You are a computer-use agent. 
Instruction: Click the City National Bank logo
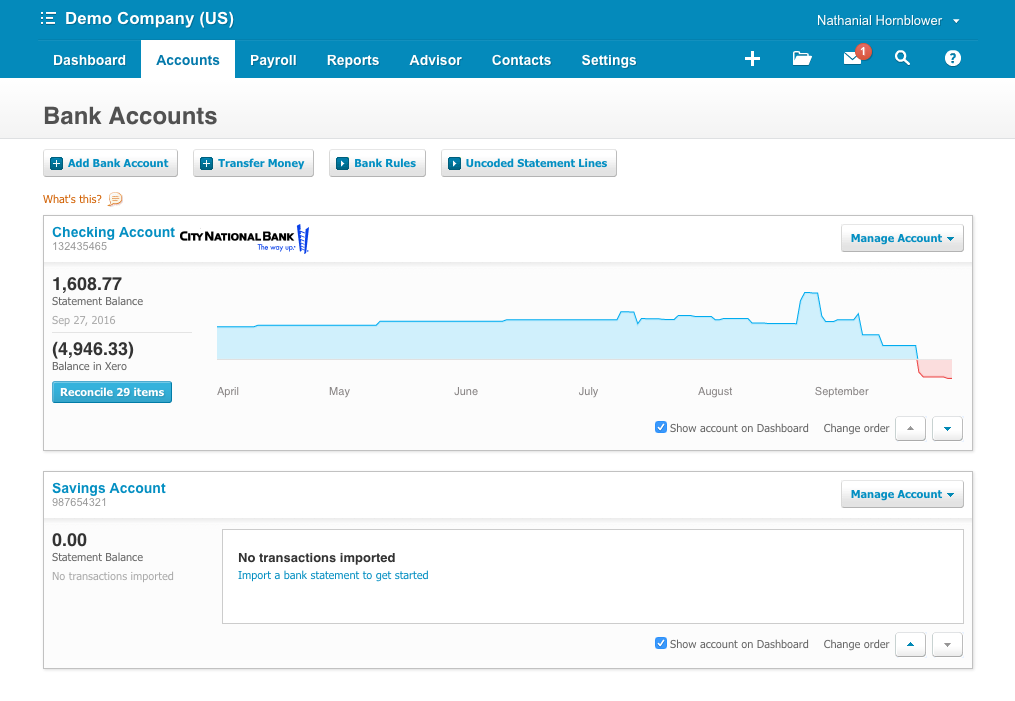[243, 239]
